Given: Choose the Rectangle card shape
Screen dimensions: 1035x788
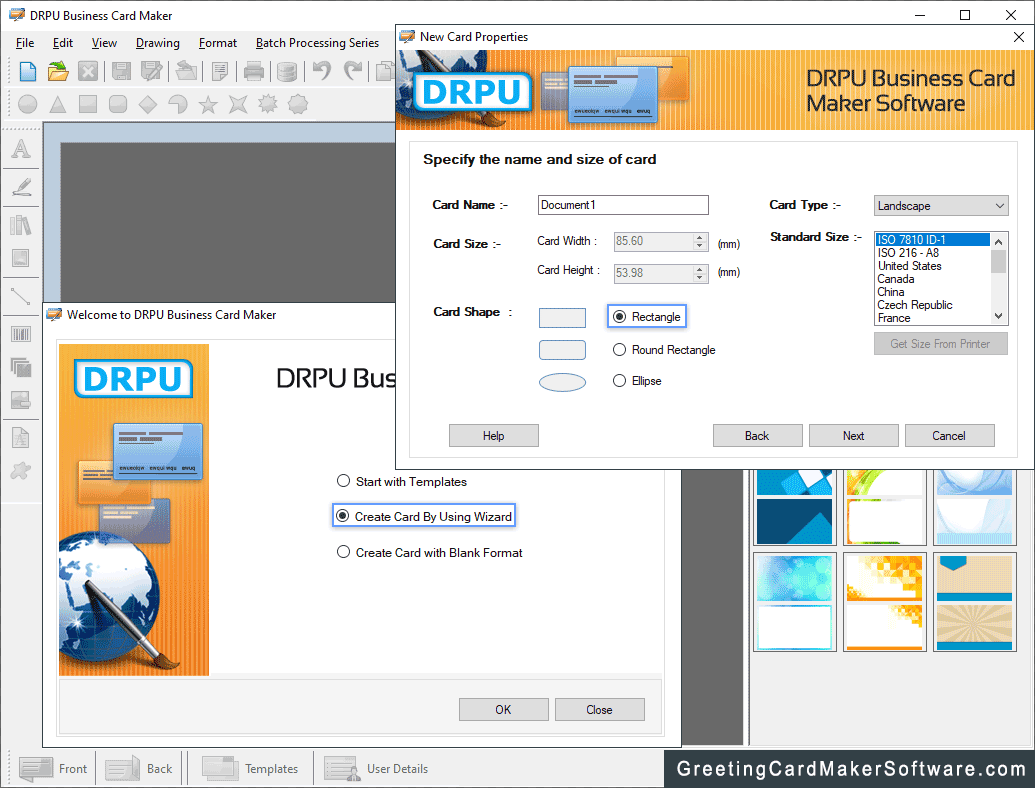Looking at the screenshot, I should pos(648,317).
